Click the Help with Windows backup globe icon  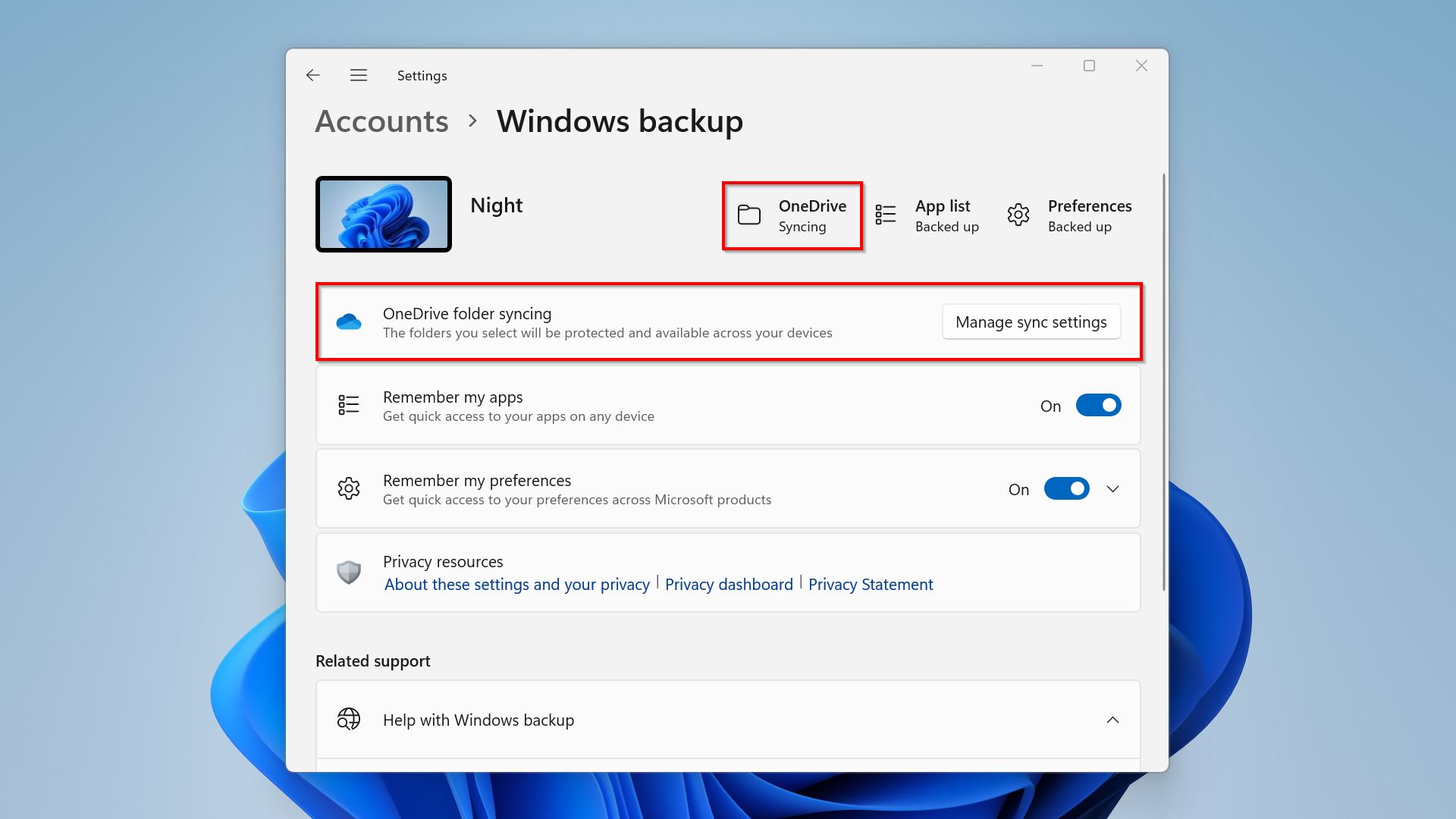coord(348,719)
